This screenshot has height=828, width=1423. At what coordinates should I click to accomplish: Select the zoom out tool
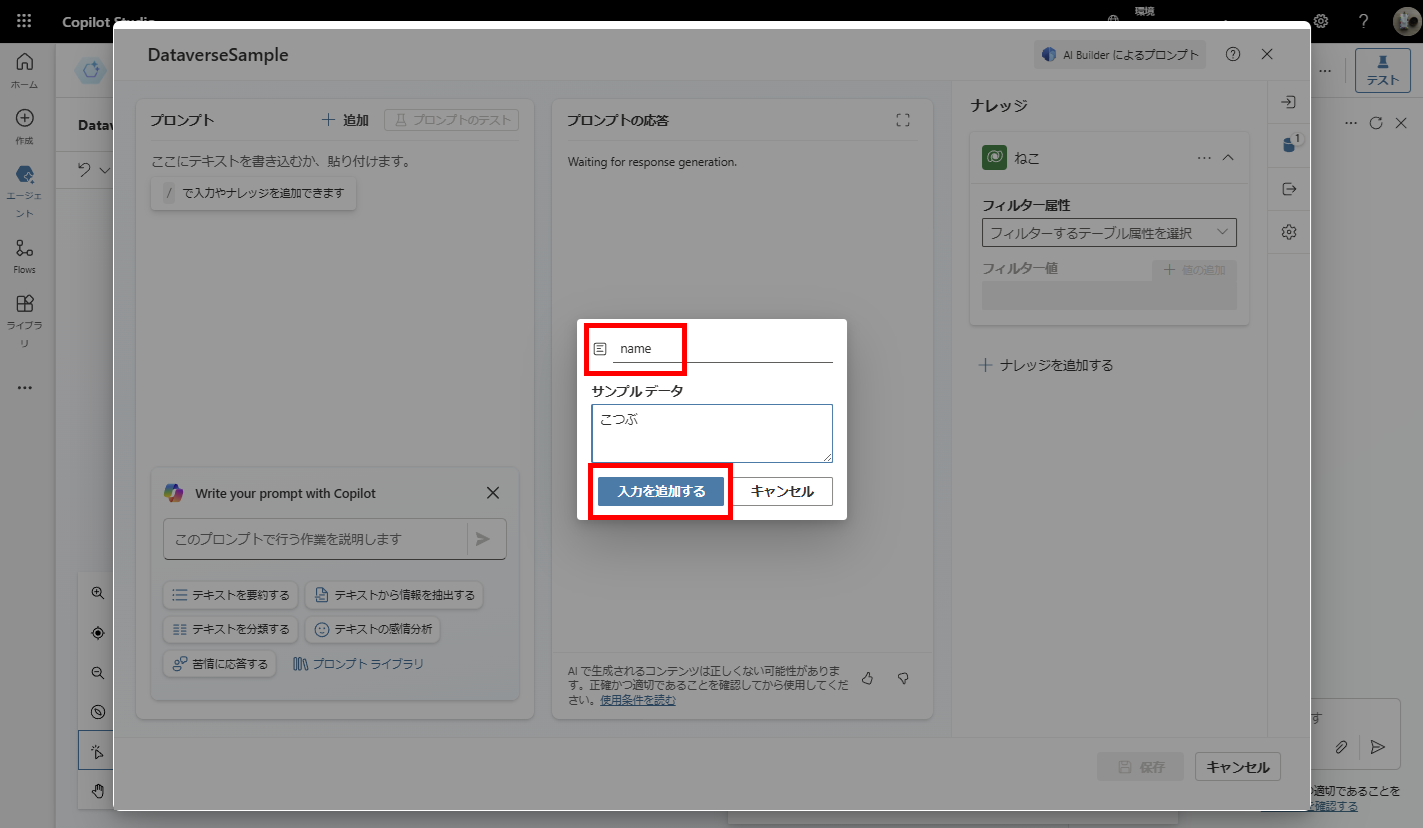tap(97, 672)
